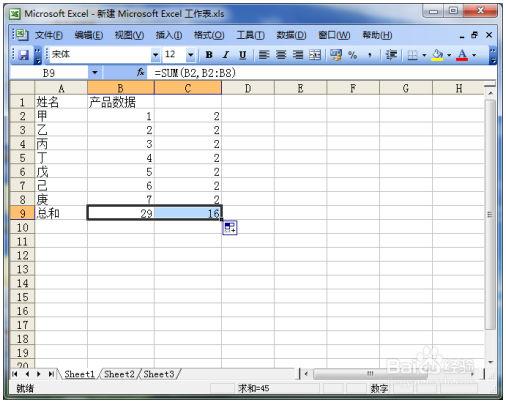
Task: Toggle Bold formatting
Action: [209, 55]
